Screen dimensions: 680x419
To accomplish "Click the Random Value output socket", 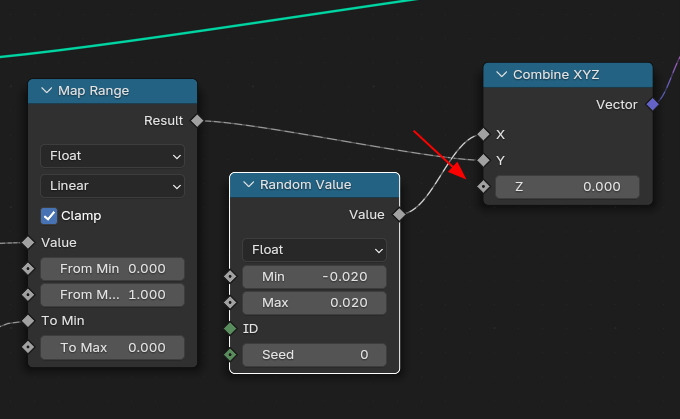I will (399, 214).
